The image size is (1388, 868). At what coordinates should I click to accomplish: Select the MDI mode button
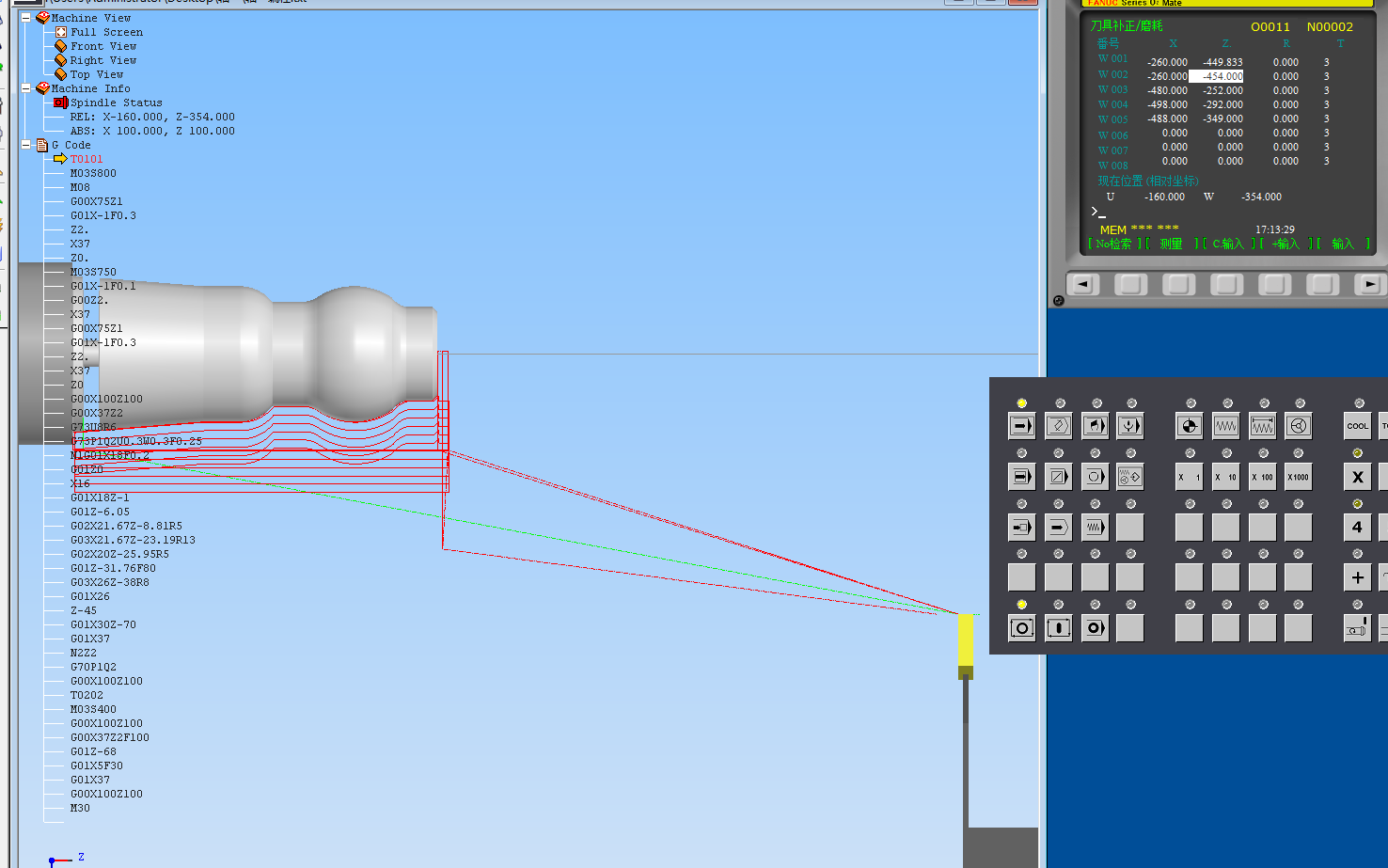coord(1095,426)
